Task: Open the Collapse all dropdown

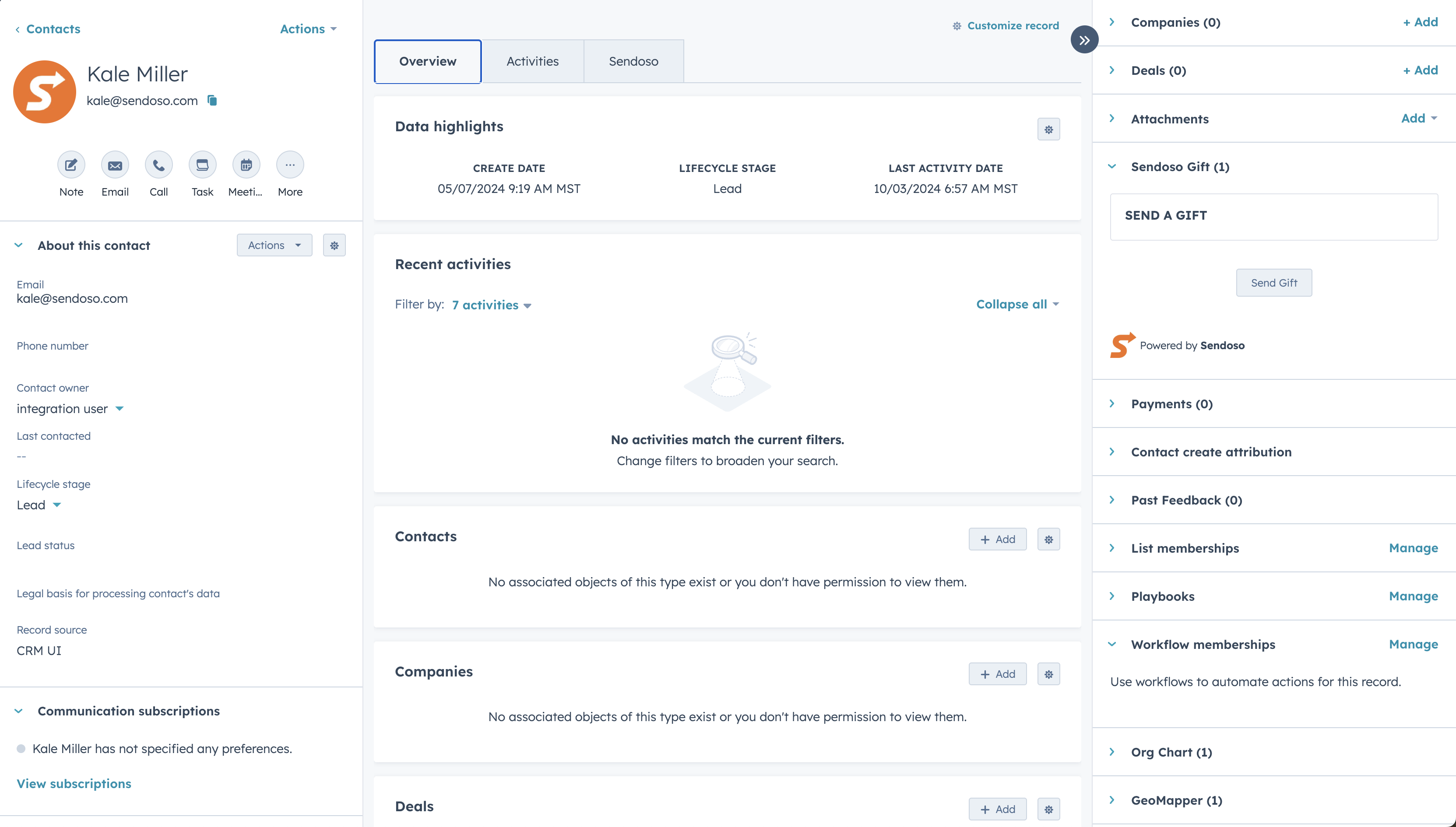Action: pyautogui.click(x=1017, y=305)
